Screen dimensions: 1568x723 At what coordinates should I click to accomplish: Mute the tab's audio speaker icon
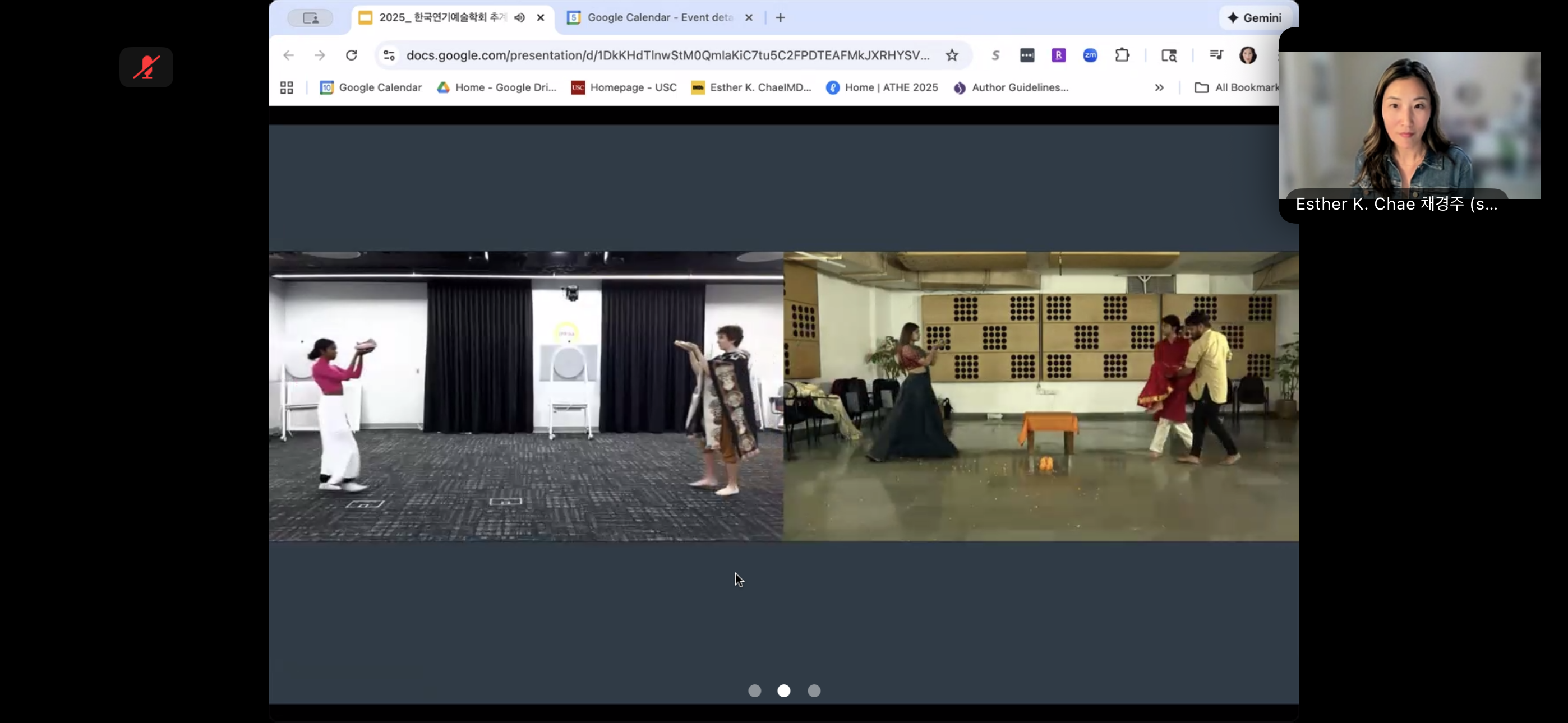pos(519,17)
